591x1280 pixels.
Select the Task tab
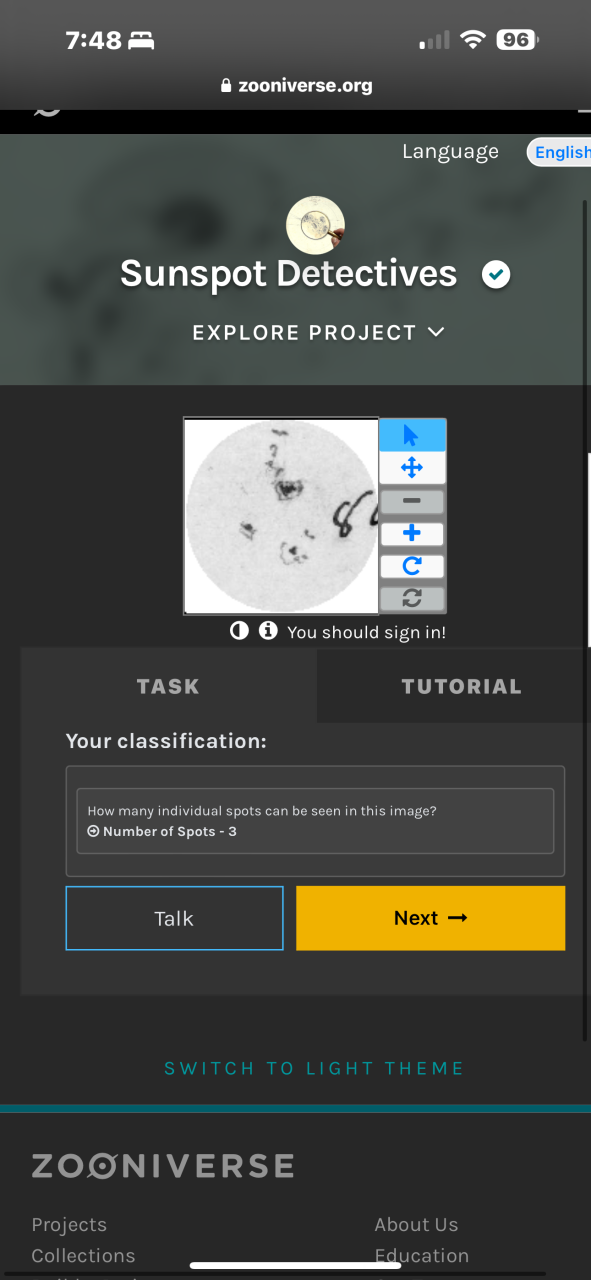click(x=168, y=686)
